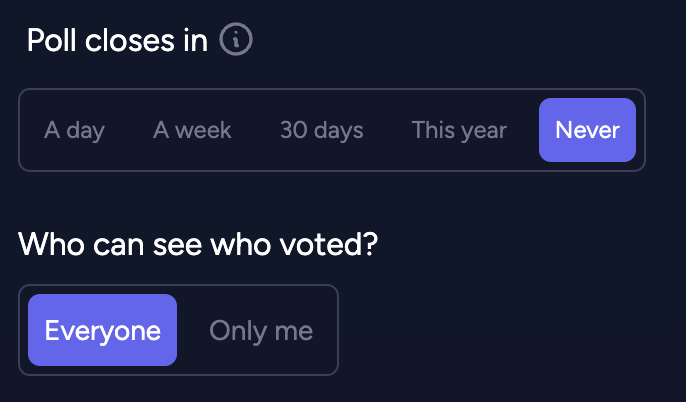This screenshot has width=686, height=402.
Task: Allow Everyone to see who voted
Action: pyautogui.click(x=102, y=330)
